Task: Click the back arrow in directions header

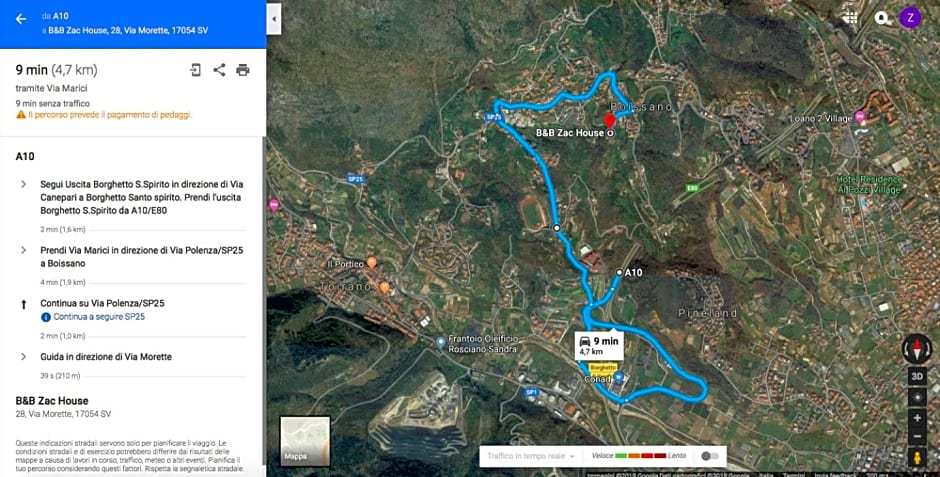Action: (21, 19)
